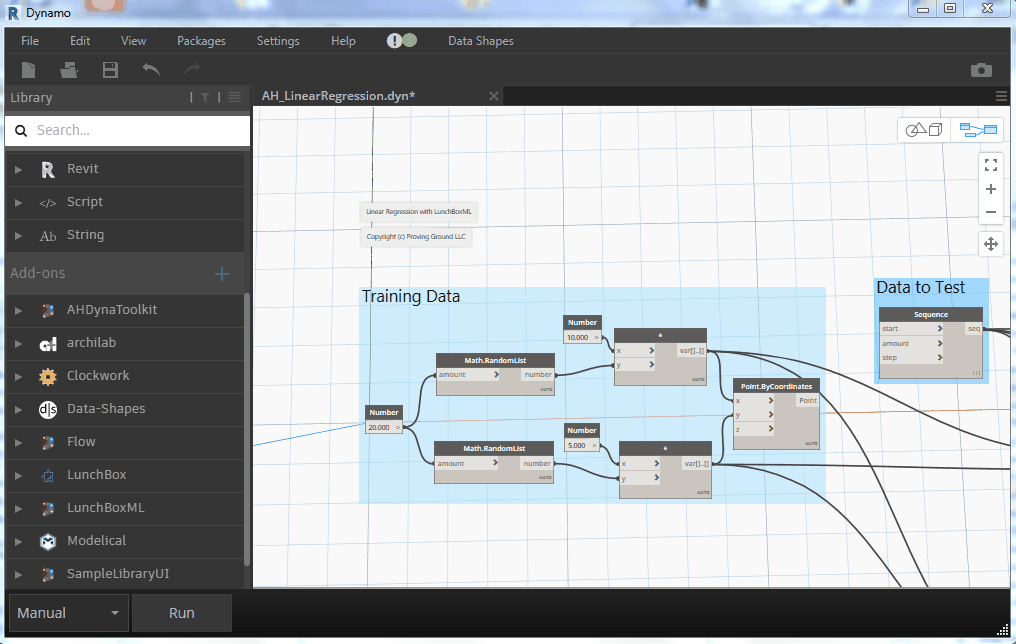1016x644 pixels.
Task: Click the Training Data group title
Action: tap(411, 297)
